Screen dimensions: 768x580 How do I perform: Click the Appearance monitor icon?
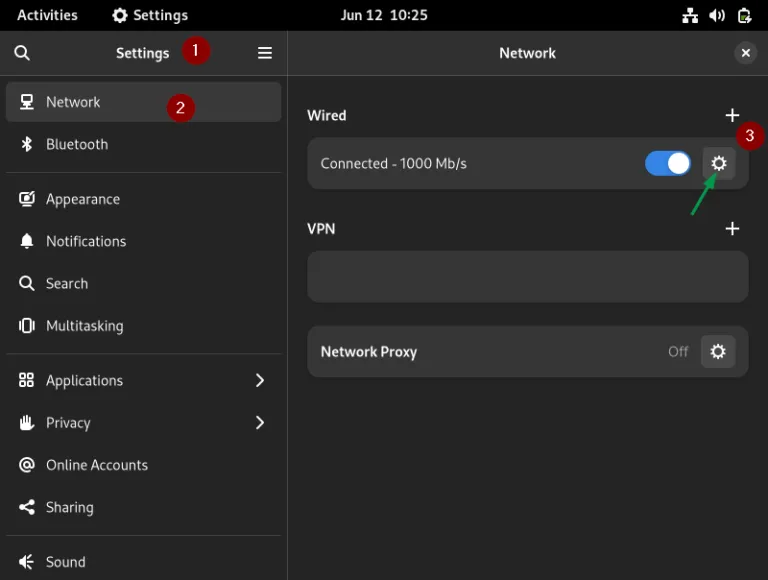pos(26,199)
